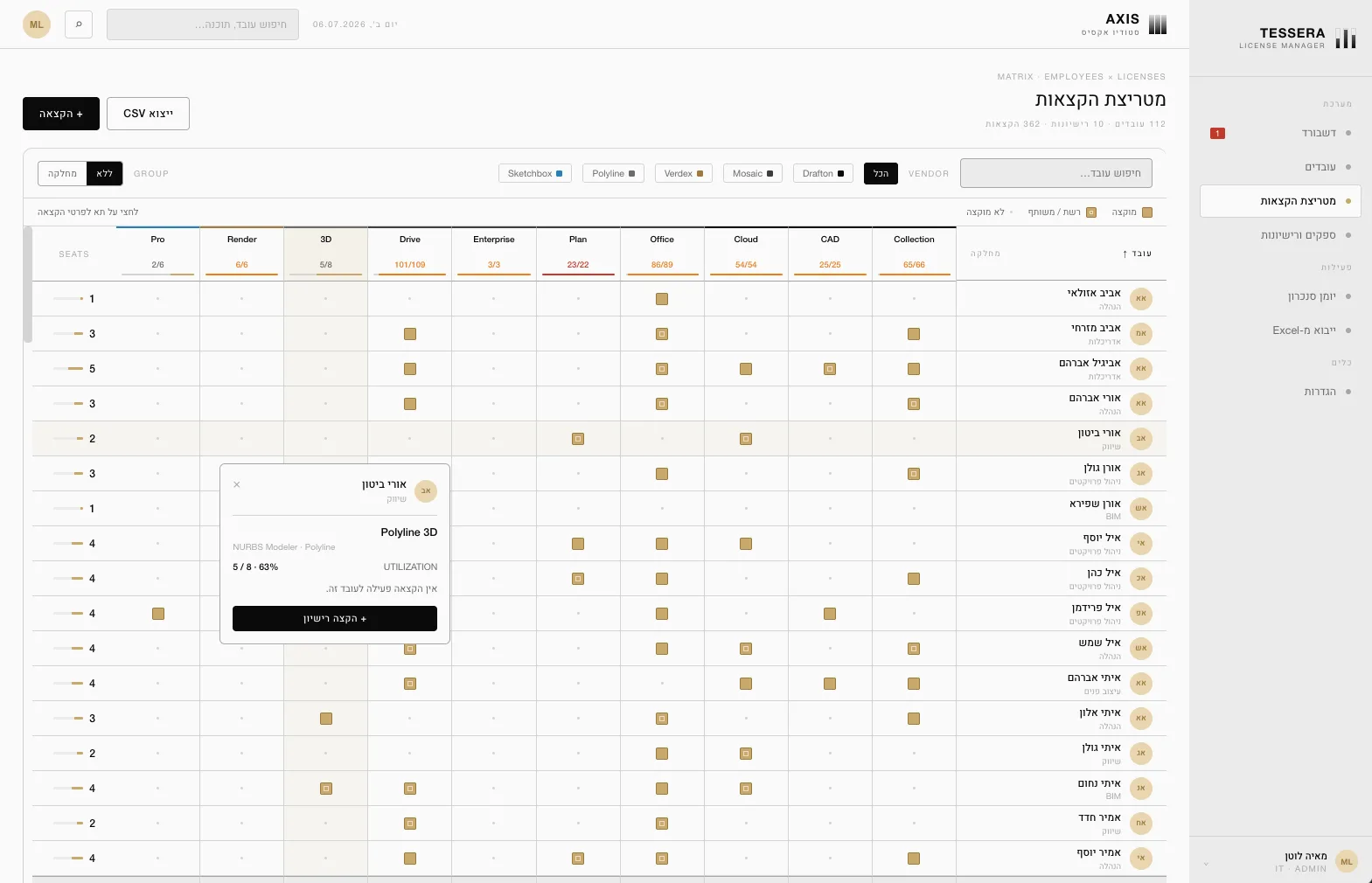Click the Cloud shared marker for איתי גולן

click(x=746, y=754)
